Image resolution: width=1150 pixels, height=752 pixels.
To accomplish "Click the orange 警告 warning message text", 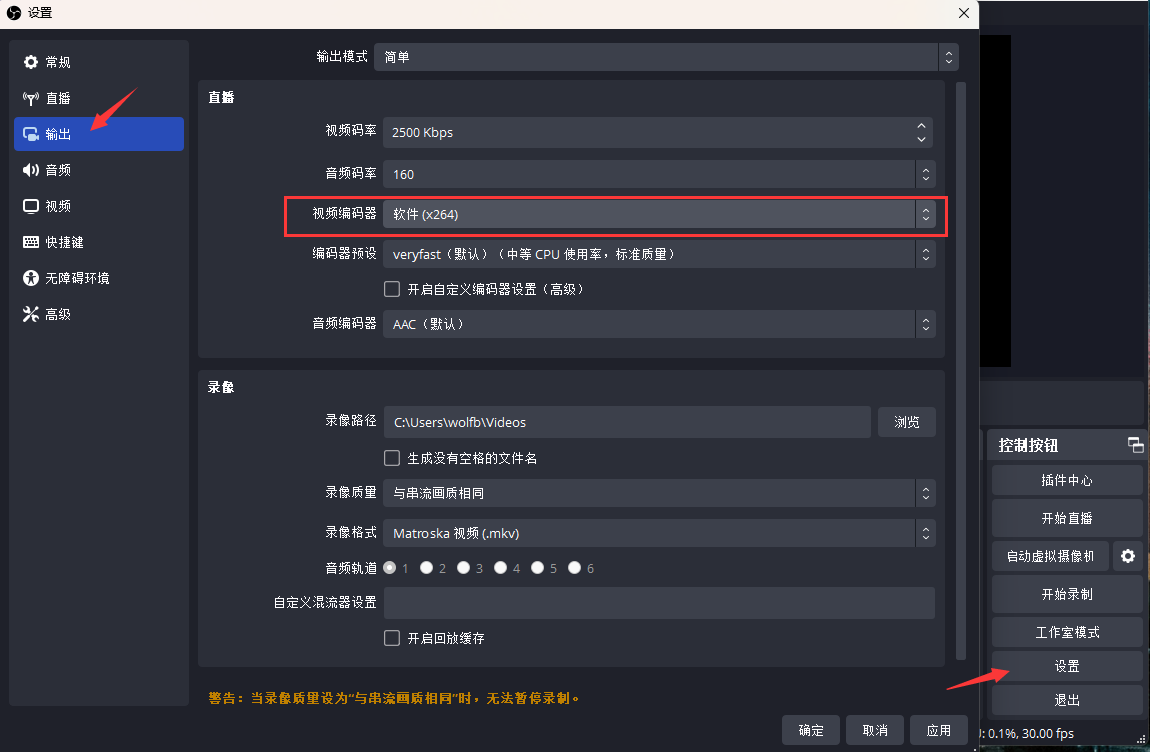I will pos(394,698).
